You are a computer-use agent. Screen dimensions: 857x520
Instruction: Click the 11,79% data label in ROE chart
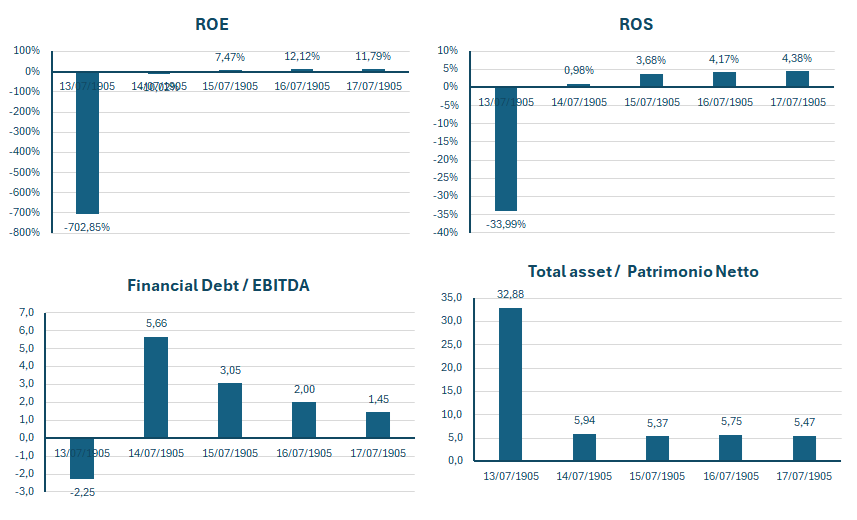click(x=373, y=56)
